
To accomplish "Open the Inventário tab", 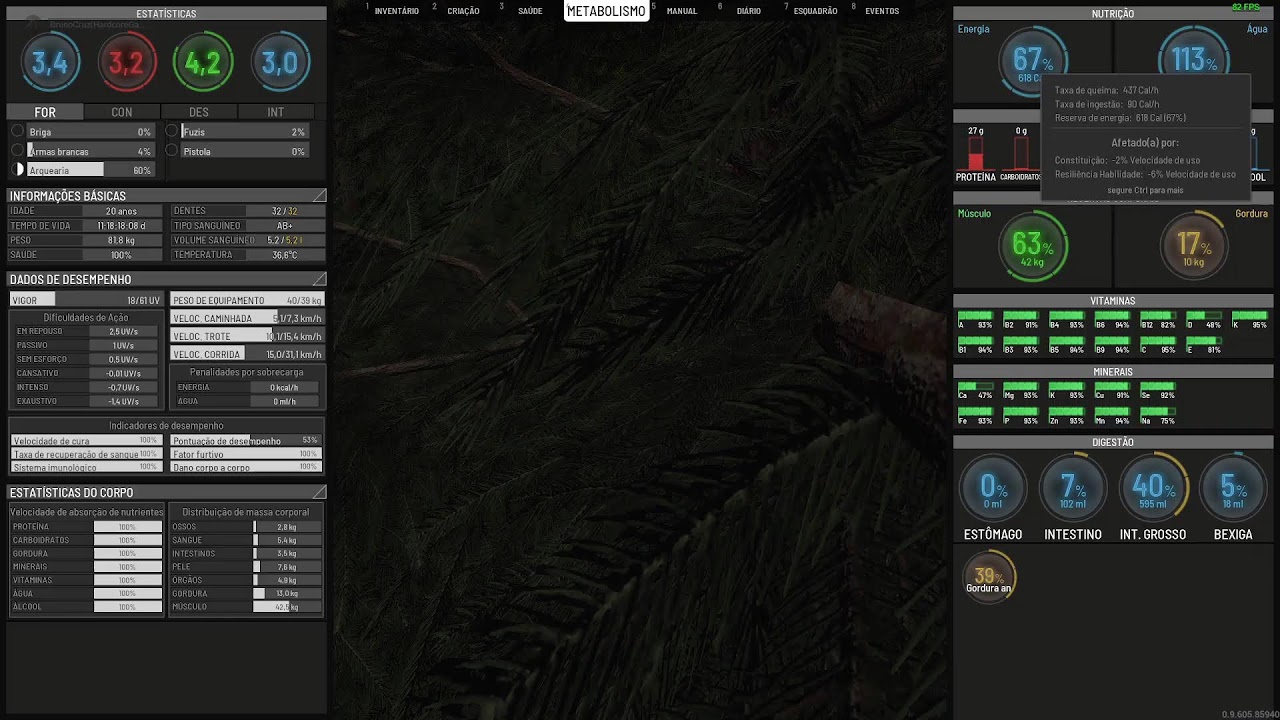I will point(397,11).
